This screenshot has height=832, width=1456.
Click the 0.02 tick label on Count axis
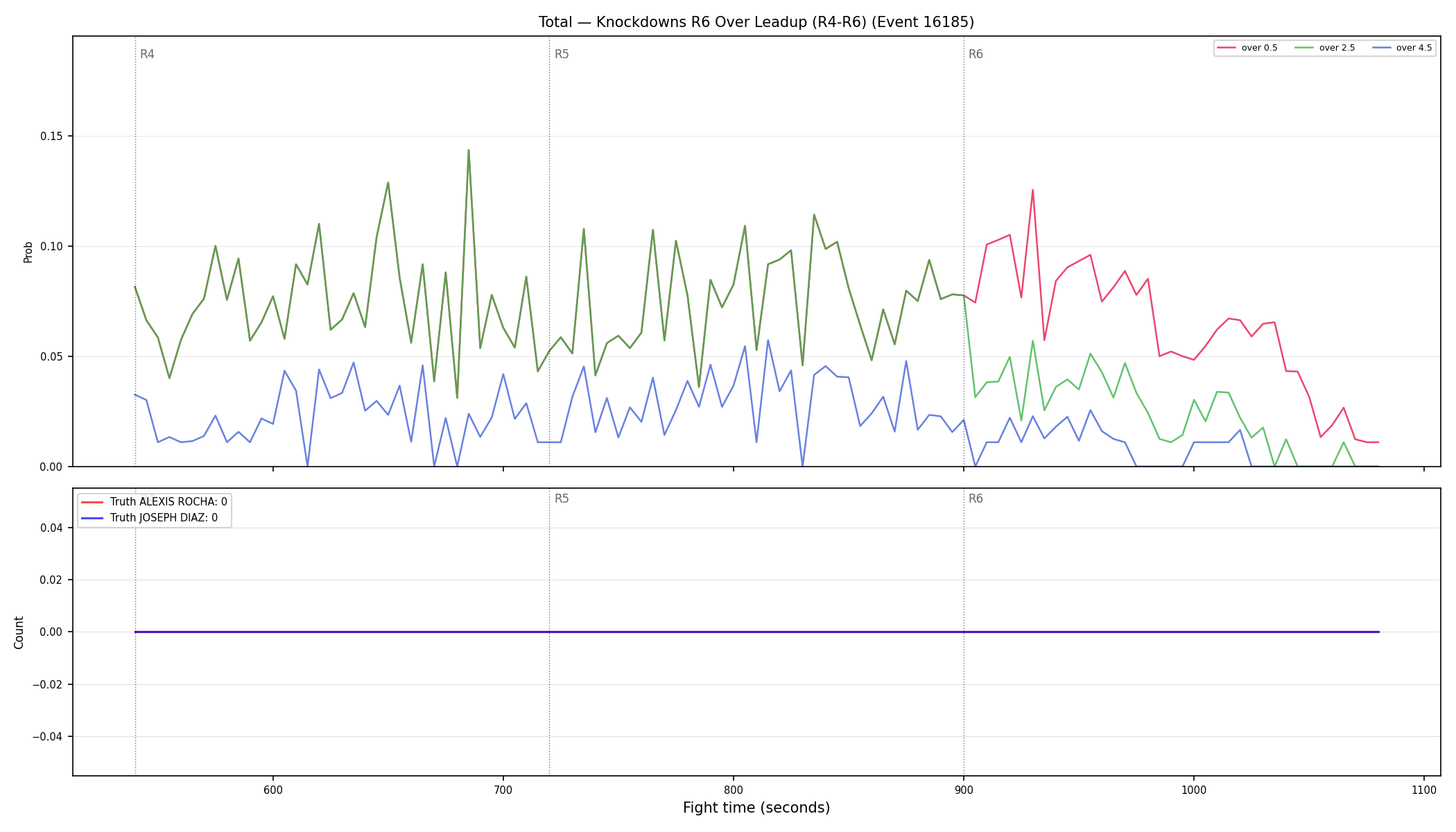click(51, 580)
